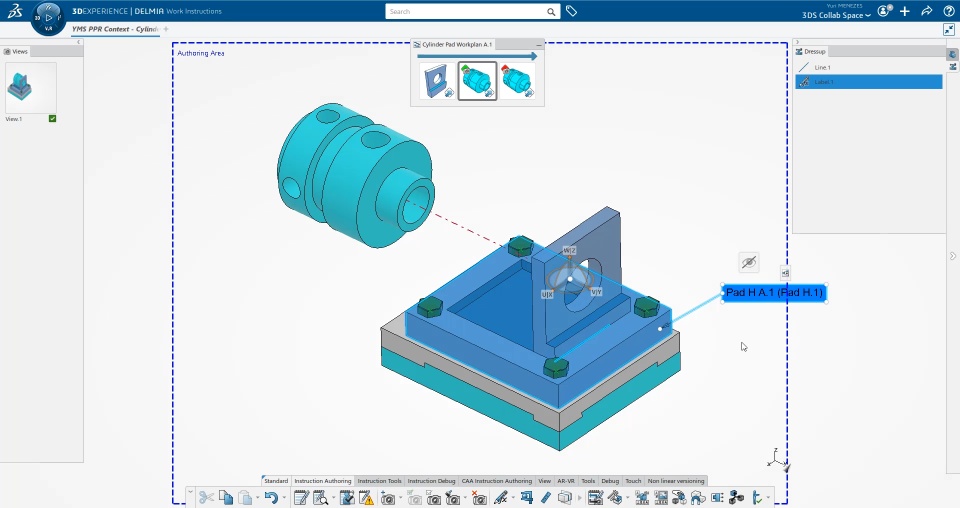Viewport: 960px width, 508px height.
Task: Minimize the Cylinder Pad Workplan panel
Action: 539,45
